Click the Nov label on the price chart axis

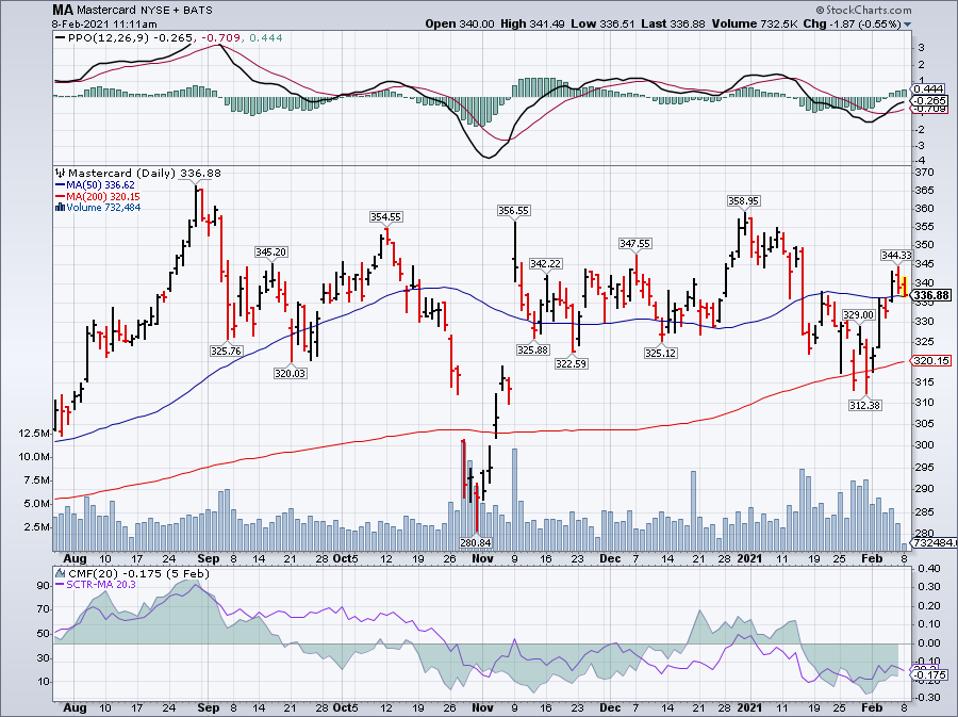click(483, 558)
